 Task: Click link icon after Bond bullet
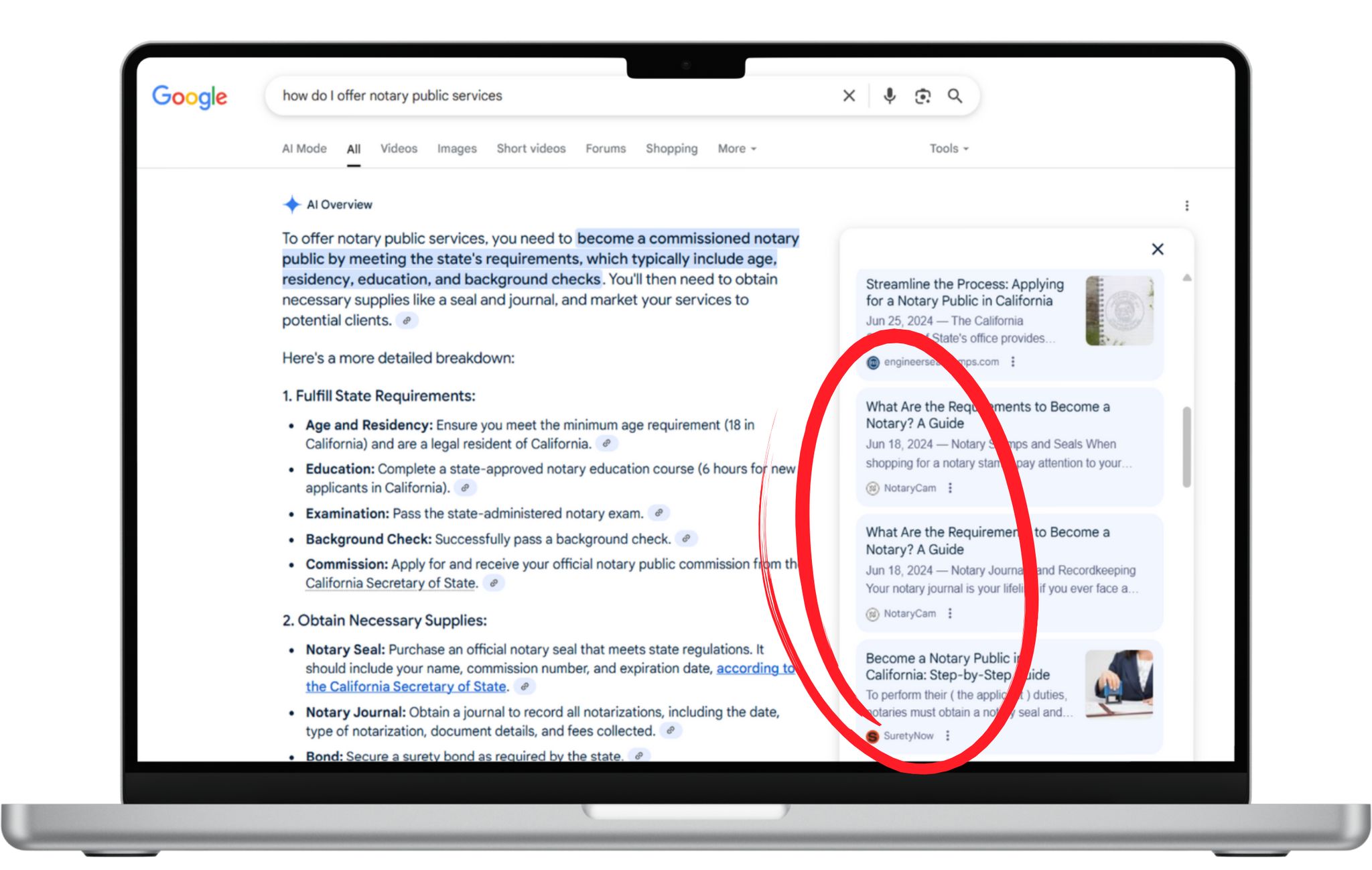coord(639,755)
